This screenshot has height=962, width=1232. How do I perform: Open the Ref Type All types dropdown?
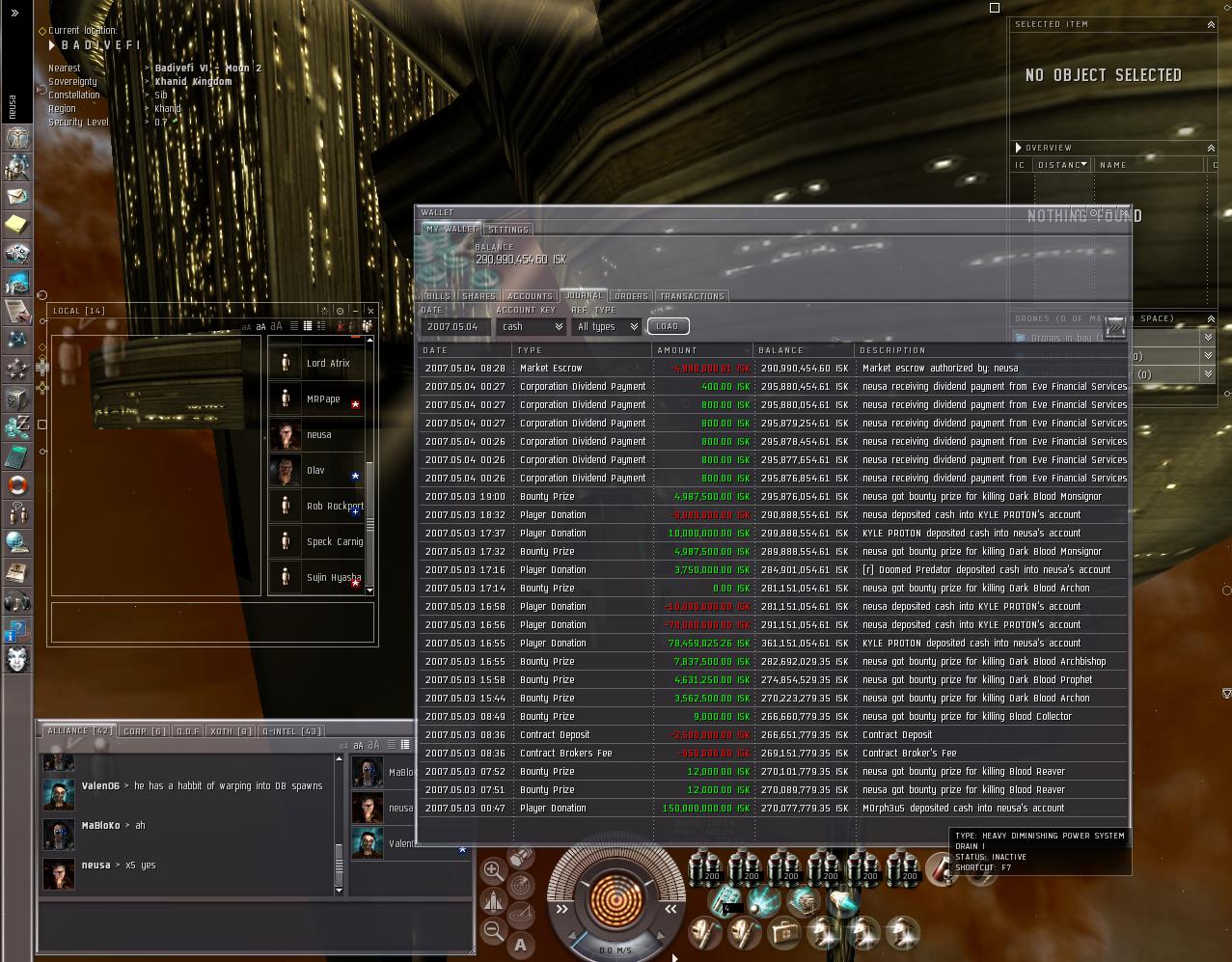(606, 326)
